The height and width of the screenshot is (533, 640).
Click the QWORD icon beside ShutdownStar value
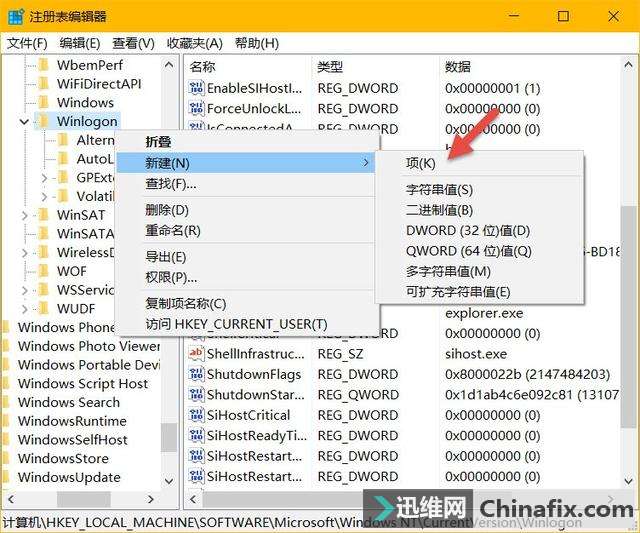pos(196,394)
